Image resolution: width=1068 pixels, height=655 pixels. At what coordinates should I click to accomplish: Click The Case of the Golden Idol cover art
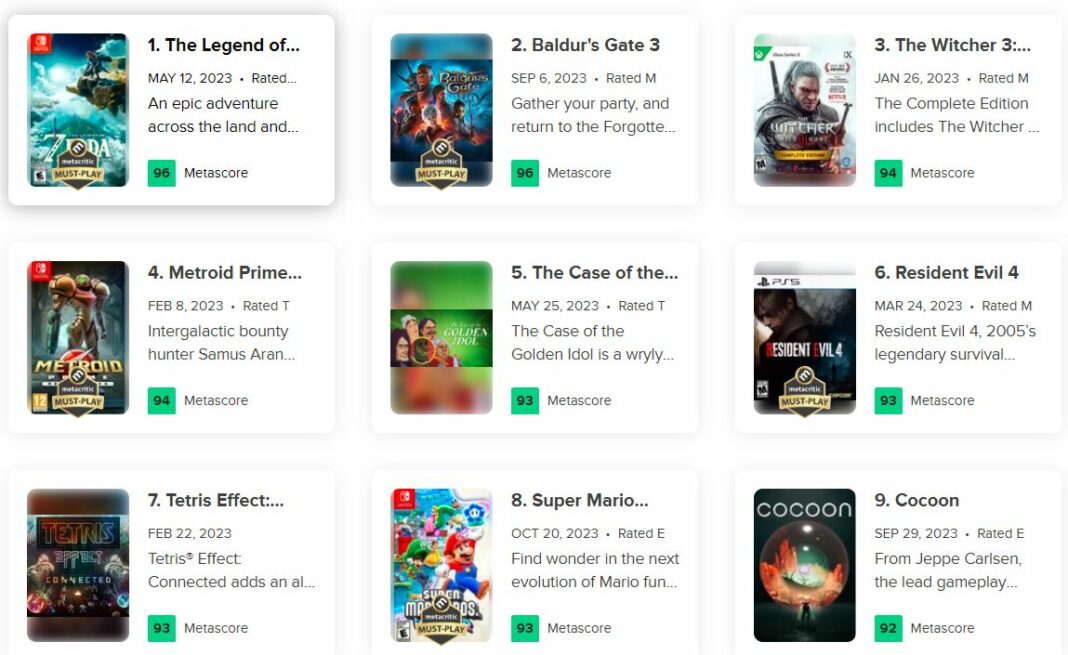441,335
